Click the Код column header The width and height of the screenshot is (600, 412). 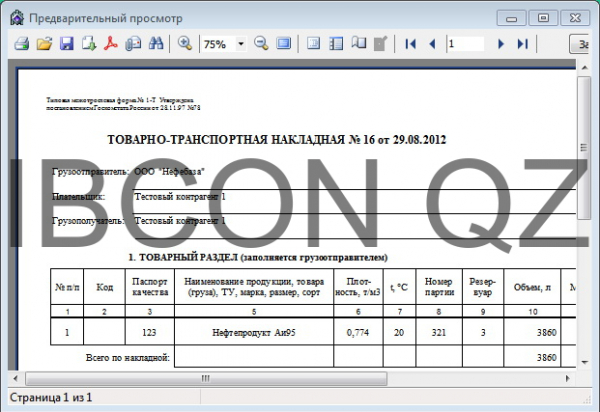(104, 287)
